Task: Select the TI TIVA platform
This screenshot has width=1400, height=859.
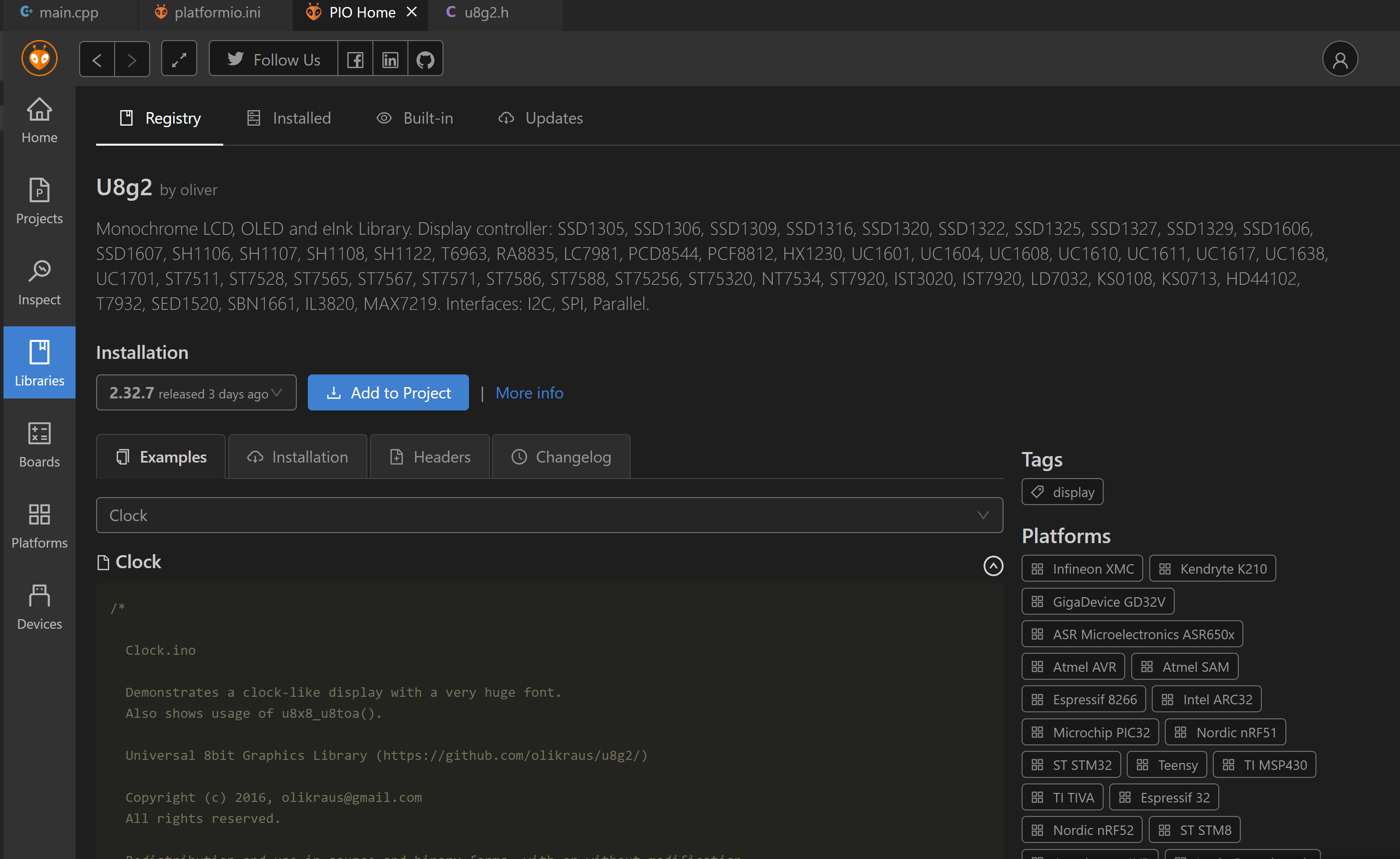Action: tap(1062, 797)
